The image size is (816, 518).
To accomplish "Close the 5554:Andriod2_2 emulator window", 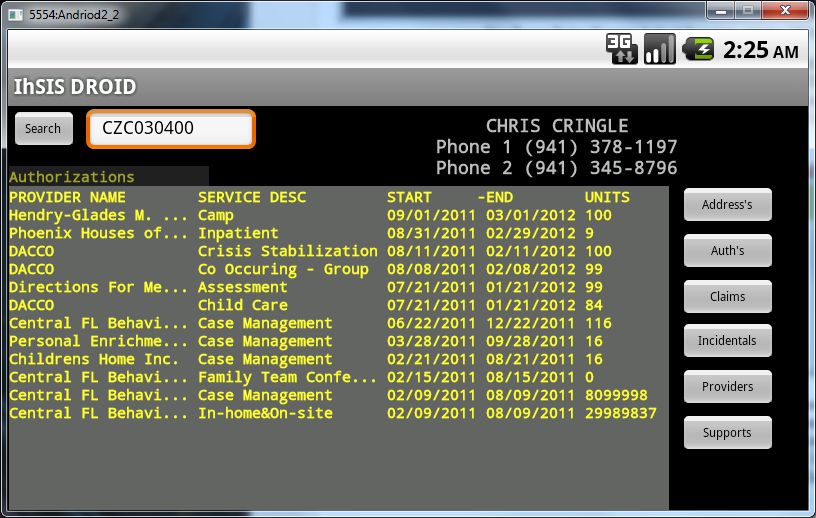I will pyautogui.click(x=786, y=10).
